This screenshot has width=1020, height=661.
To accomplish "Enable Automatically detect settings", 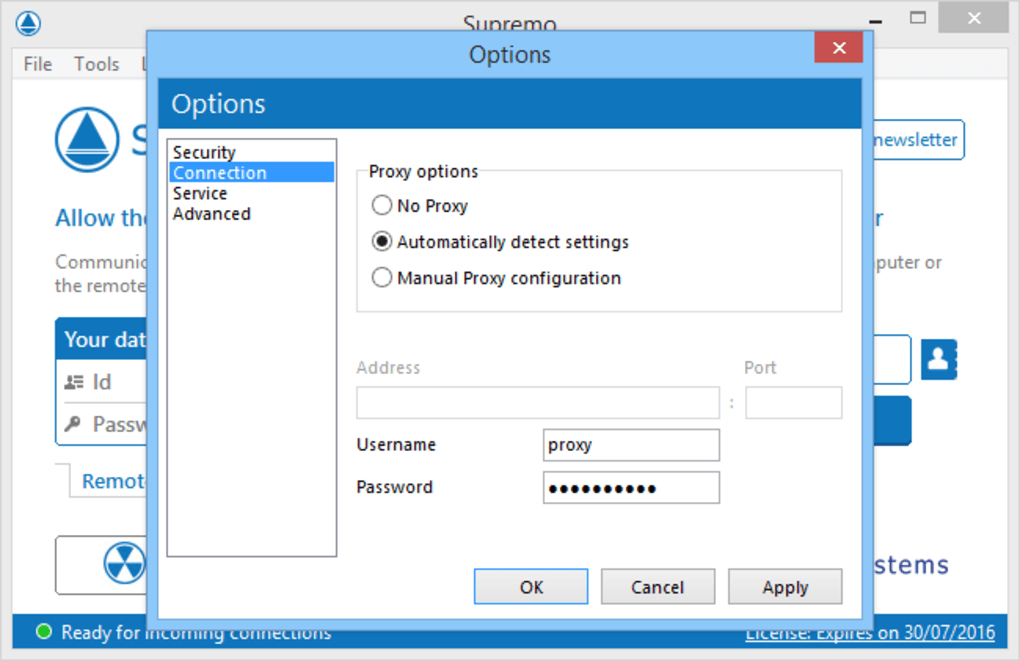I will tap(381, 241).
